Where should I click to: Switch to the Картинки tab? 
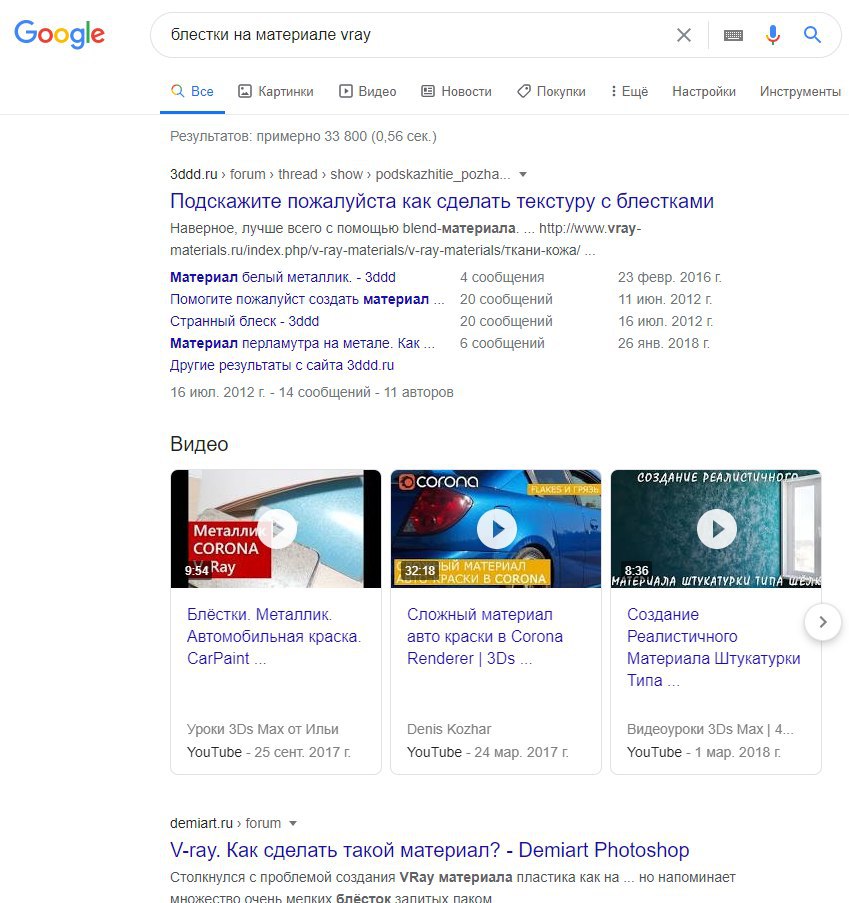coord(276,92)
